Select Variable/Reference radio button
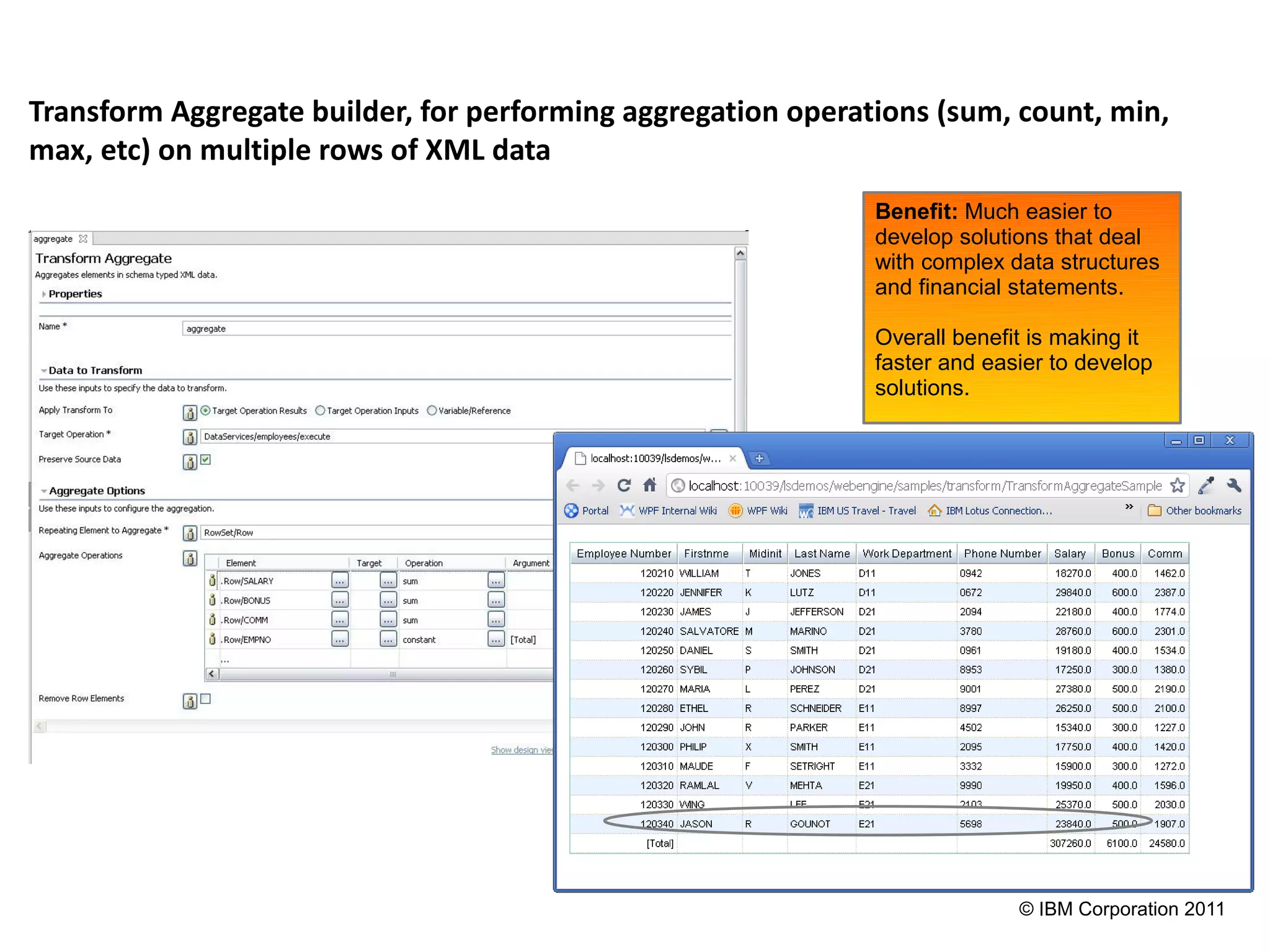Screen dimensions: 1270x952 432,410
